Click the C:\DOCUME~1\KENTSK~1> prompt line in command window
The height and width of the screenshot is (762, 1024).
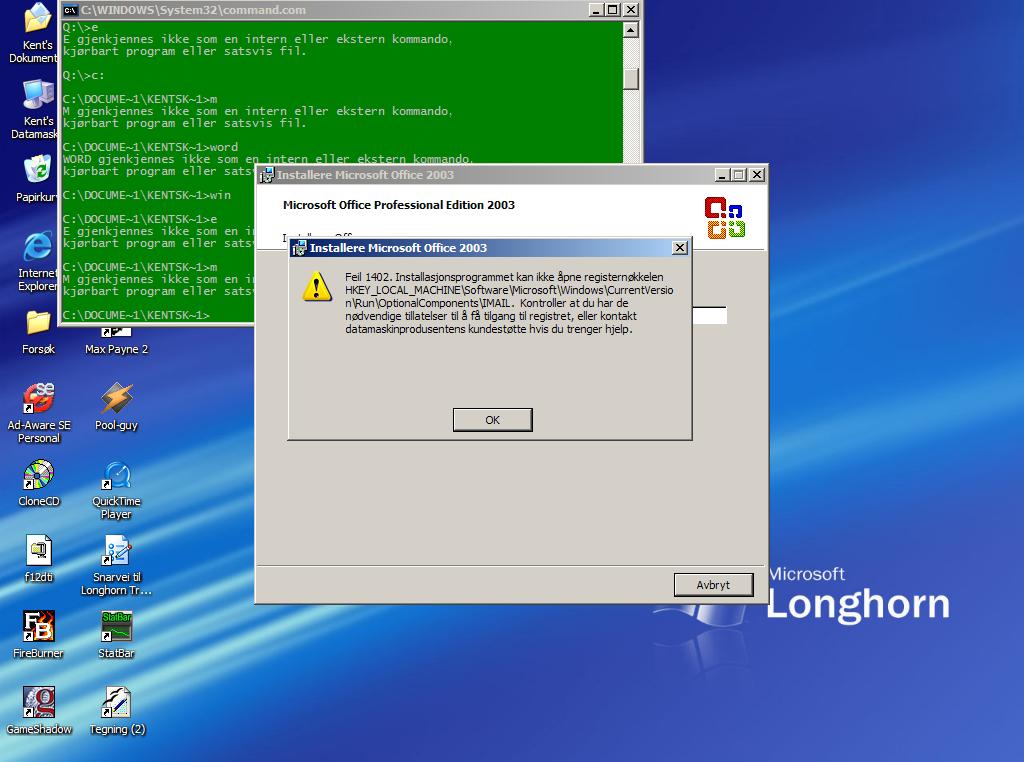click(x=136, y=315)
